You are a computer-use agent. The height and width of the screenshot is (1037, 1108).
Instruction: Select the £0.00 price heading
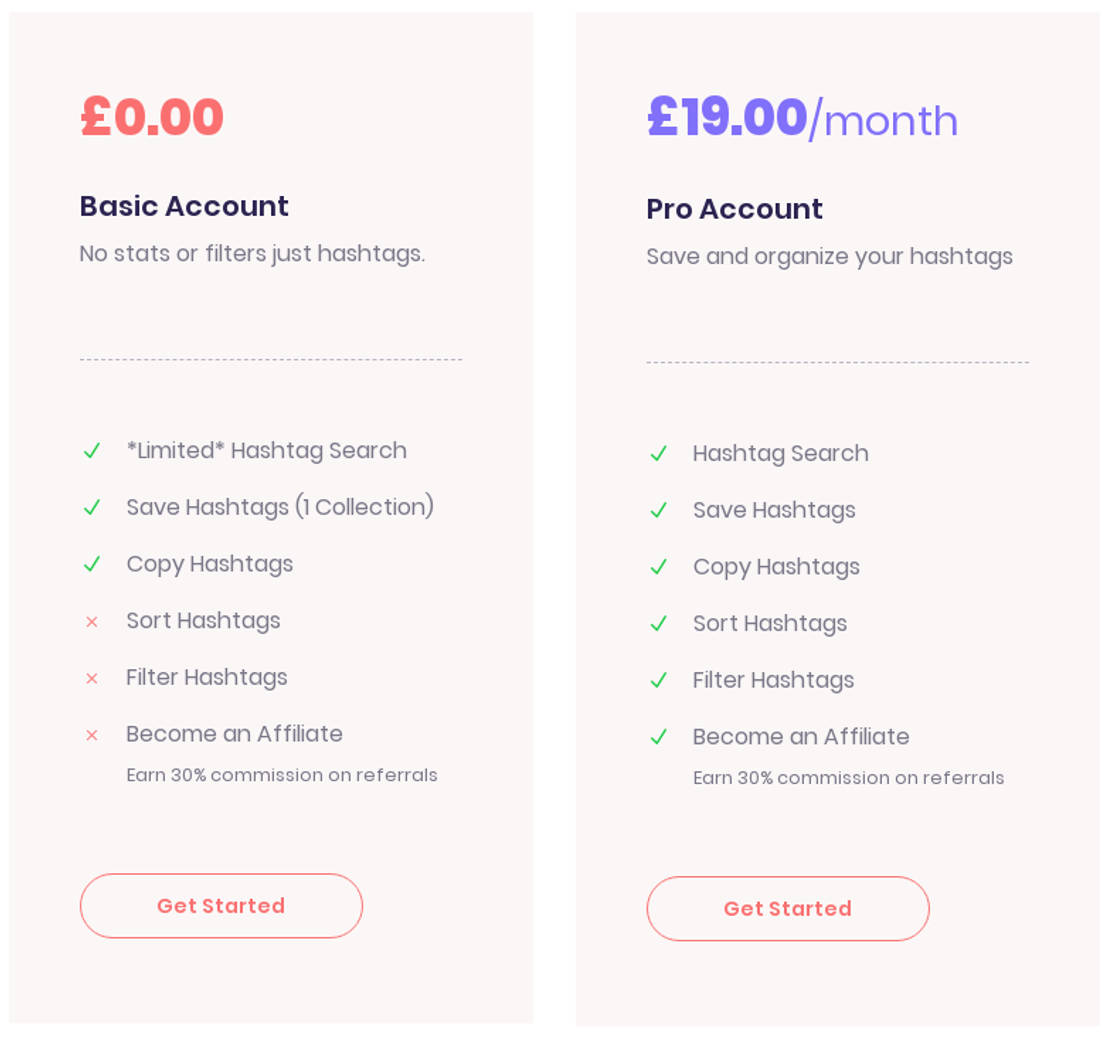click(152, 117)
